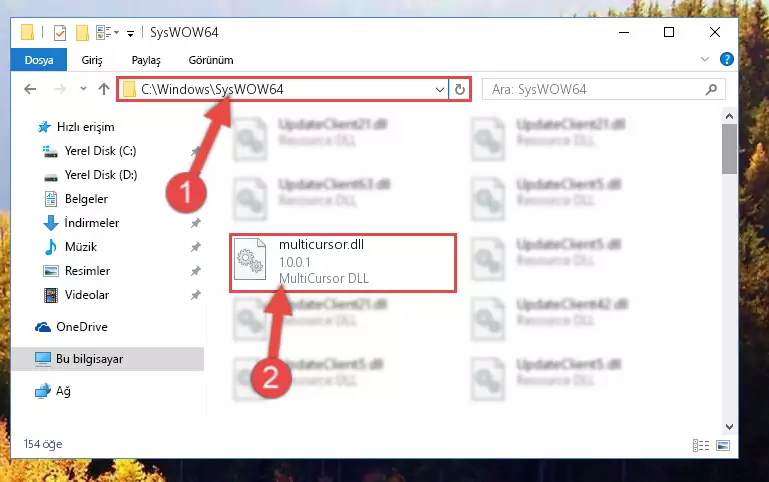The height and width of the screenshot is (482, 769).
Task: Minimize the SysWOW64 window
Action: tap(624, 33)
